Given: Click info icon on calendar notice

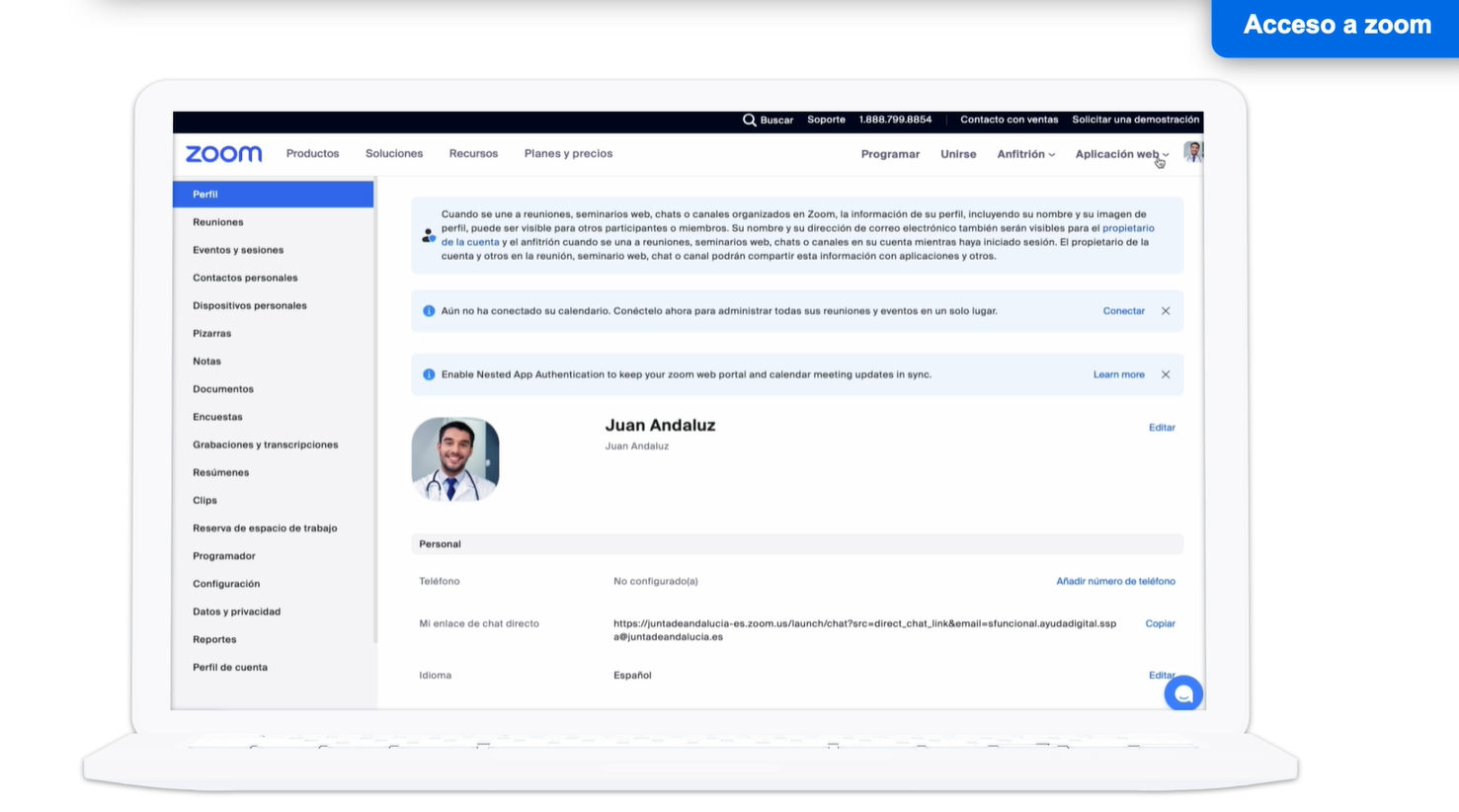Looking at the screenshot, I should coord(429,311).
